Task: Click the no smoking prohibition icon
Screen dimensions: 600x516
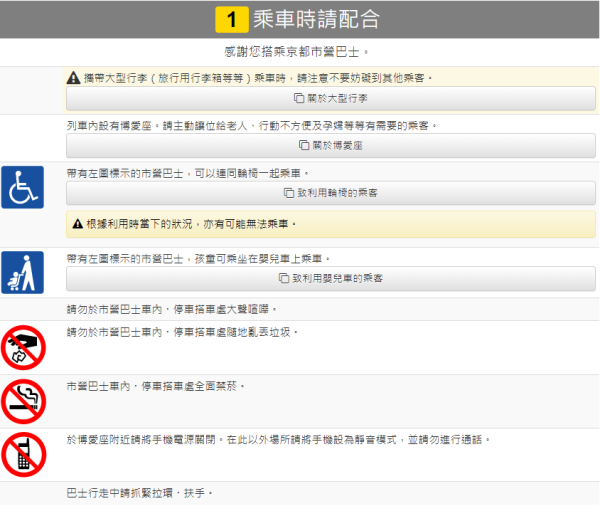Action: (22, 400)
